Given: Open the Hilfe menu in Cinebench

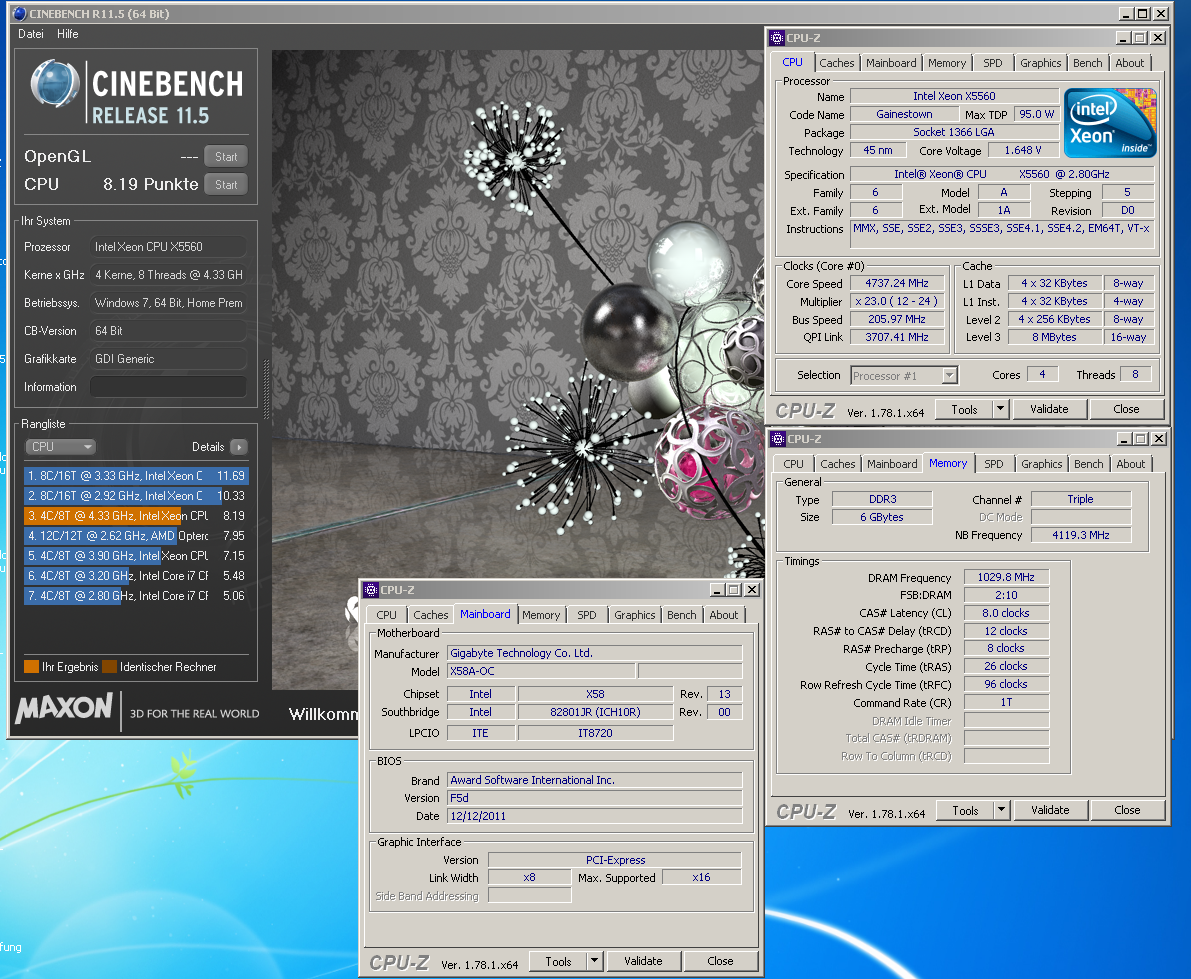Looking at the screenshot, I should click(x=68, y=33).
